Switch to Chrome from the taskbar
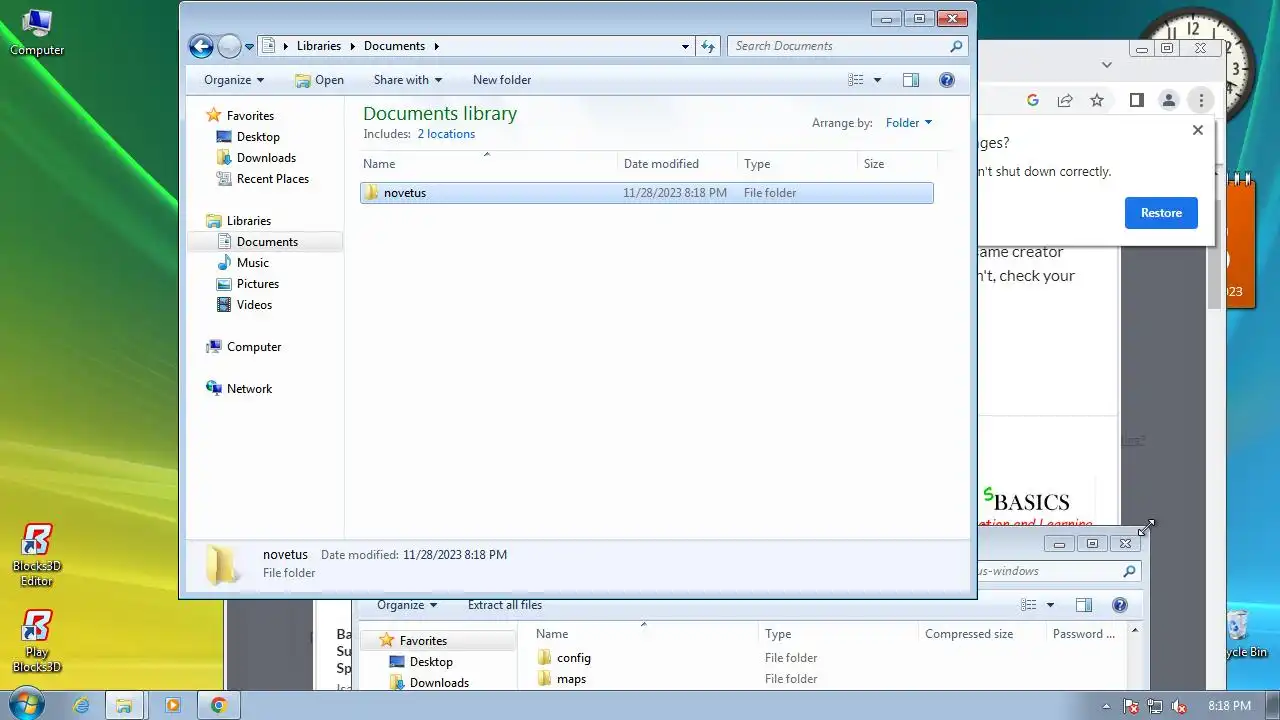Screen dimensions: 1280x720 pos(218,705)
